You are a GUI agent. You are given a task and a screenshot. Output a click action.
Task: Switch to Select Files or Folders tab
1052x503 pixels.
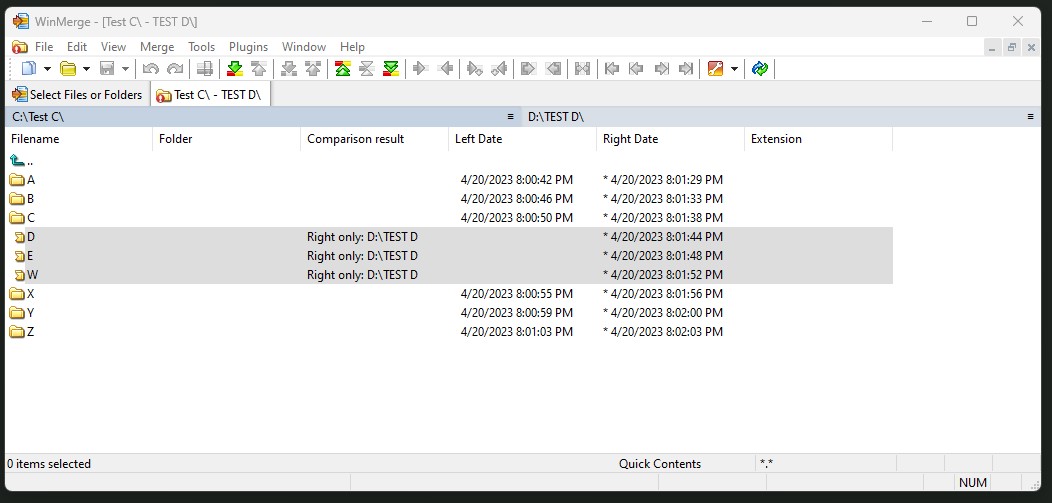click(78, 95)
